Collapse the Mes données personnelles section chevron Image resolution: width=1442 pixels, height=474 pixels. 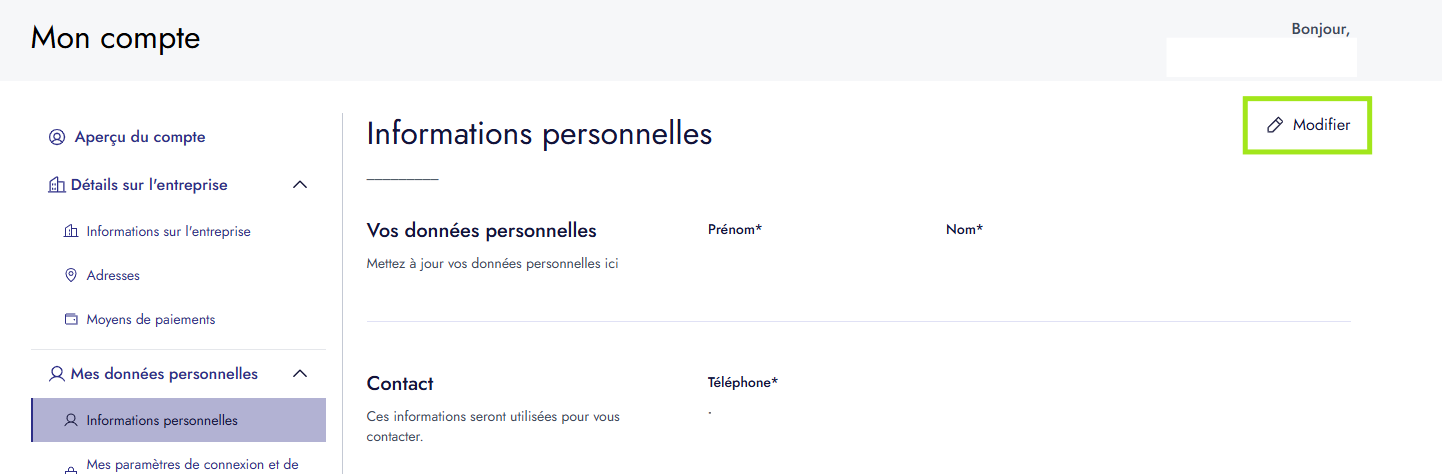(x=299, y=374)
